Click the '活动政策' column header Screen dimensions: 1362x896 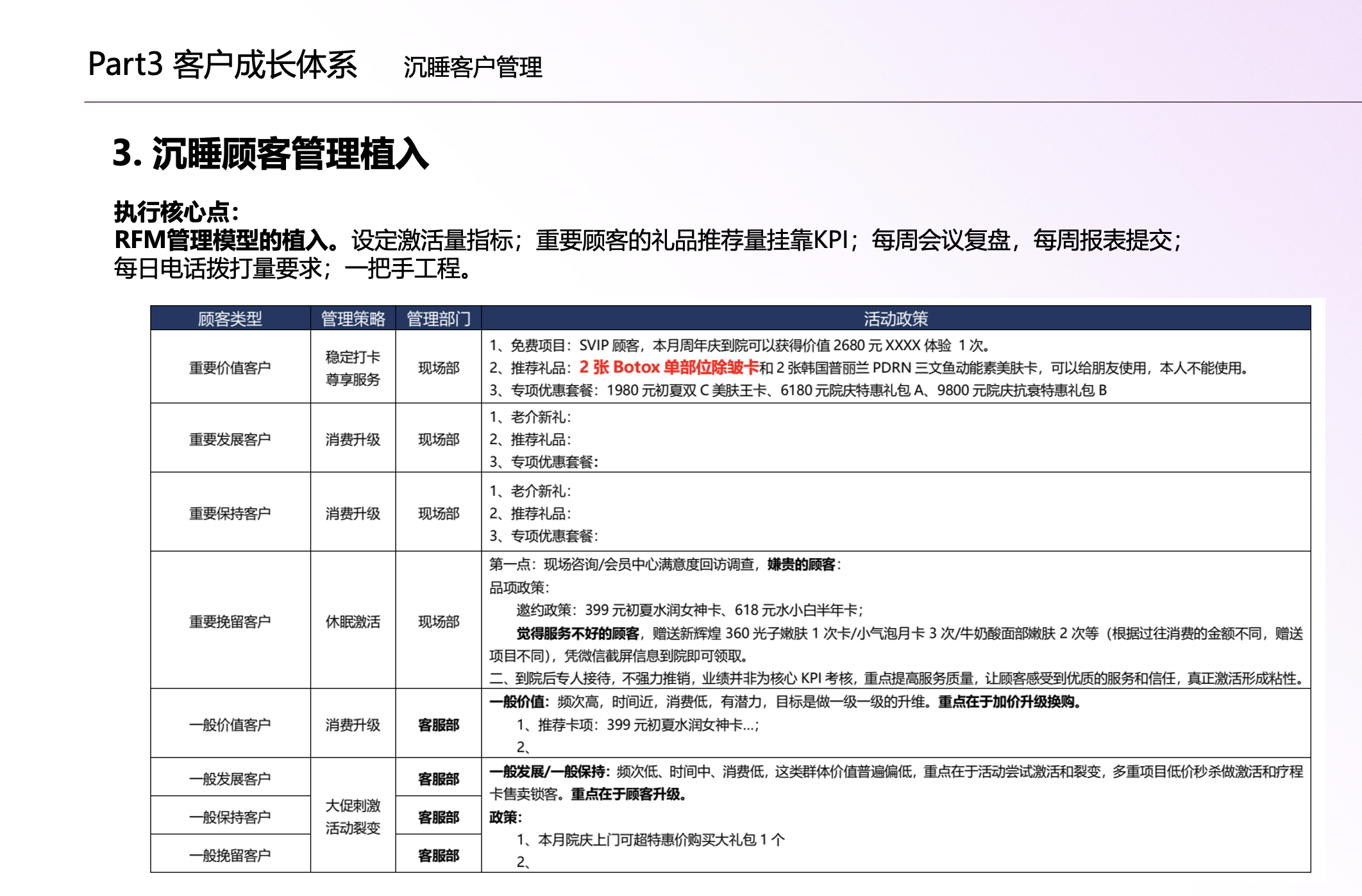click(895, 319)
